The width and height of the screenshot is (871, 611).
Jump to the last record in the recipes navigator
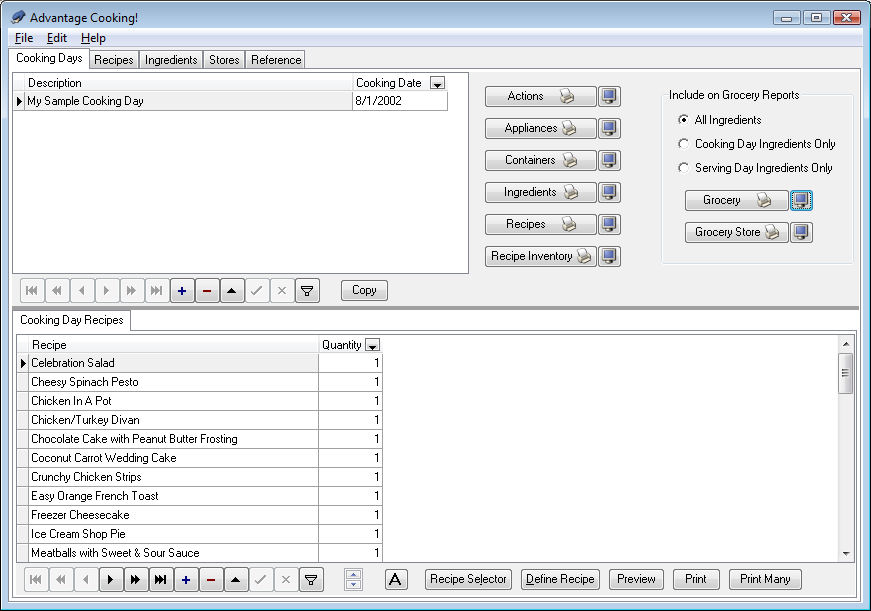[159, 579]
